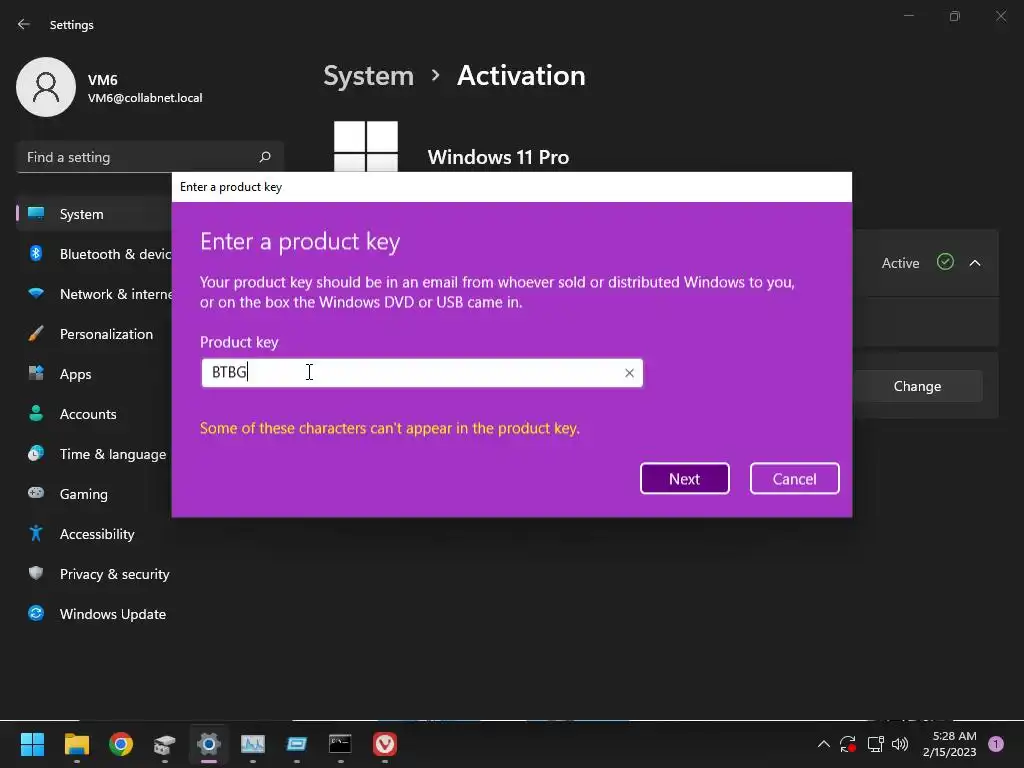Click the Apps grid icon in sidebar
Image resolution: width=1024 pixels, height=768 pixels.
[x=36, y=374]
